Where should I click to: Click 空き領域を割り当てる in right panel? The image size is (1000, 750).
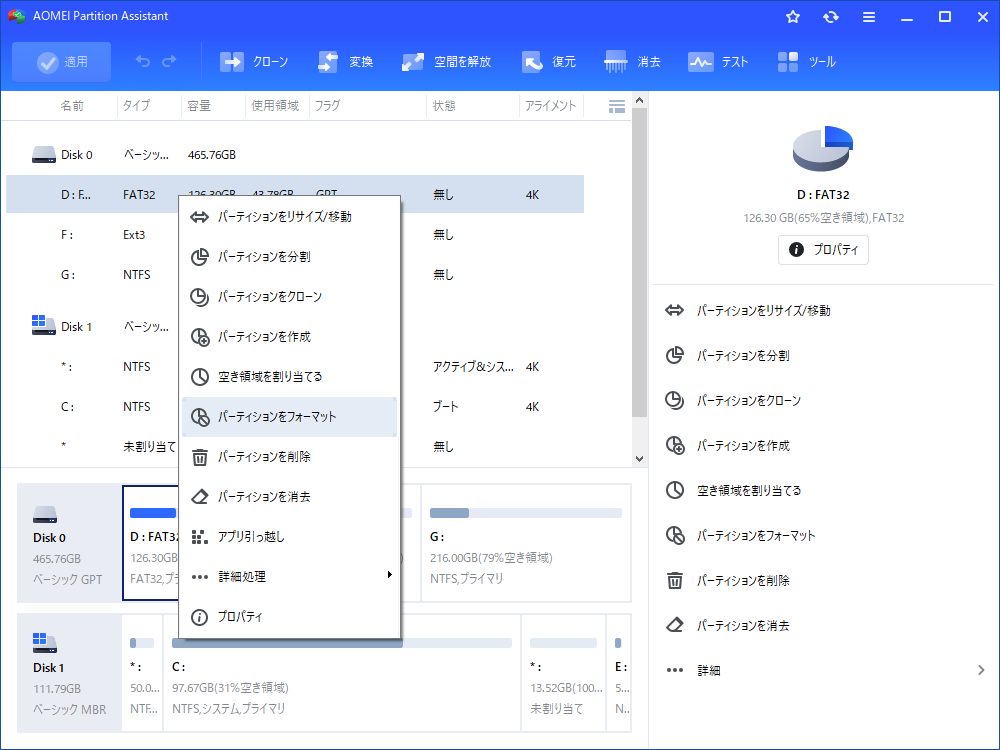click(x=733, y=490)
